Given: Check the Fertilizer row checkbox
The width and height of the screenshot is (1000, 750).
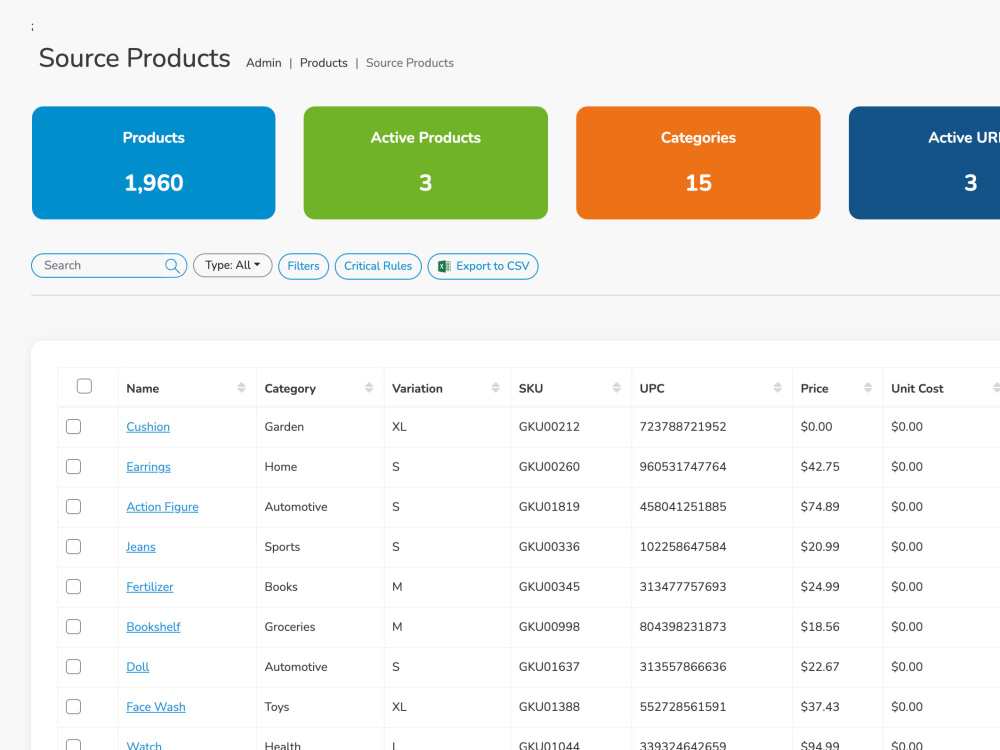Looking at the screenshot, I should click(73, 586).
